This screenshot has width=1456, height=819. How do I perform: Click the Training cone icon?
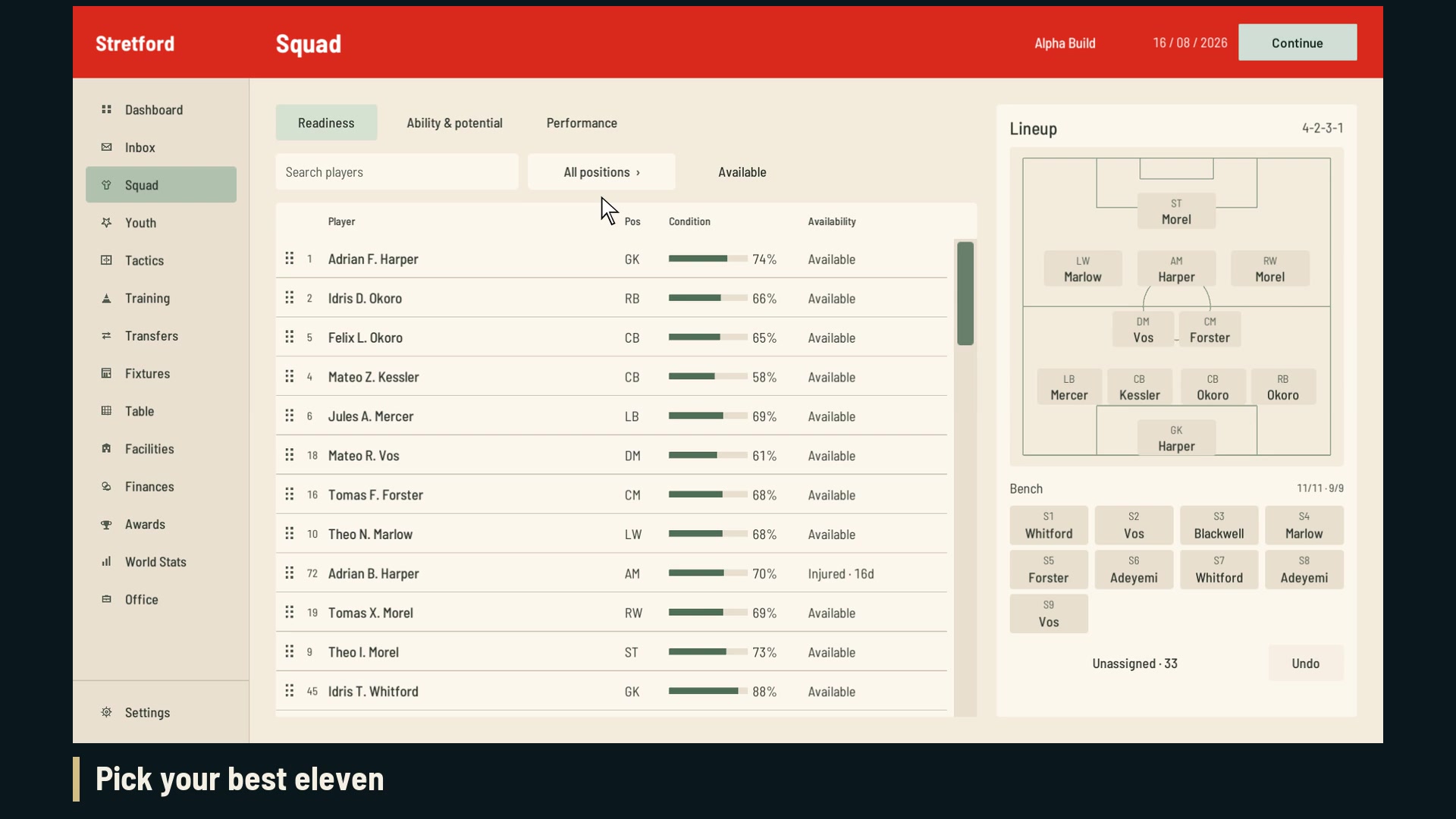[x=106, y=298]
